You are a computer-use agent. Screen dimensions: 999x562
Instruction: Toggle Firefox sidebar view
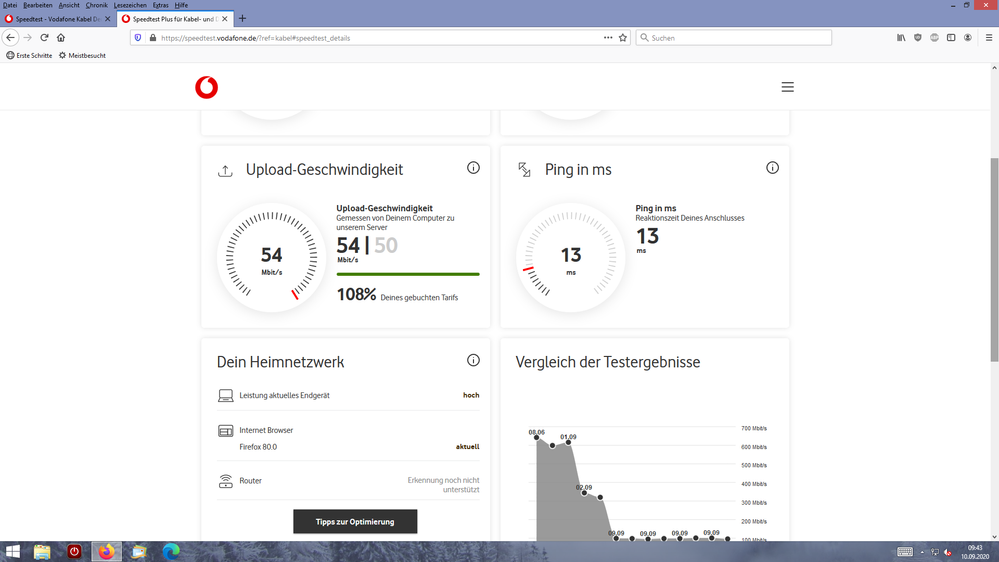click(951, 38)
